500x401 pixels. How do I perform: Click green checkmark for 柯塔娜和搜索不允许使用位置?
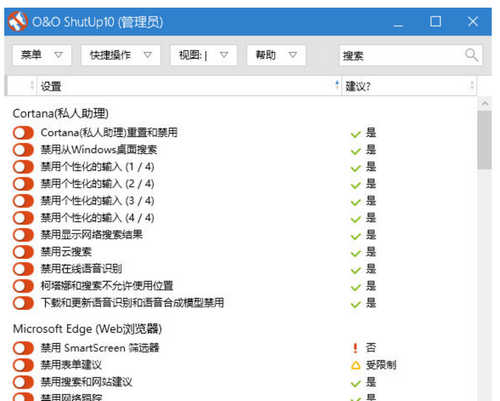356,287
